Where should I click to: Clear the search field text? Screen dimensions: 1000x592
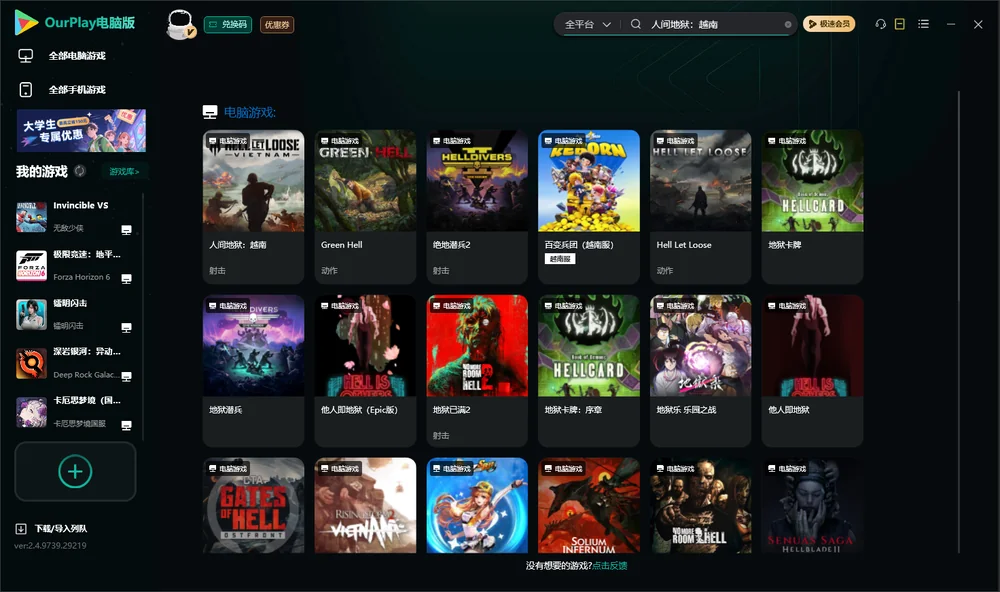(788, 24)
